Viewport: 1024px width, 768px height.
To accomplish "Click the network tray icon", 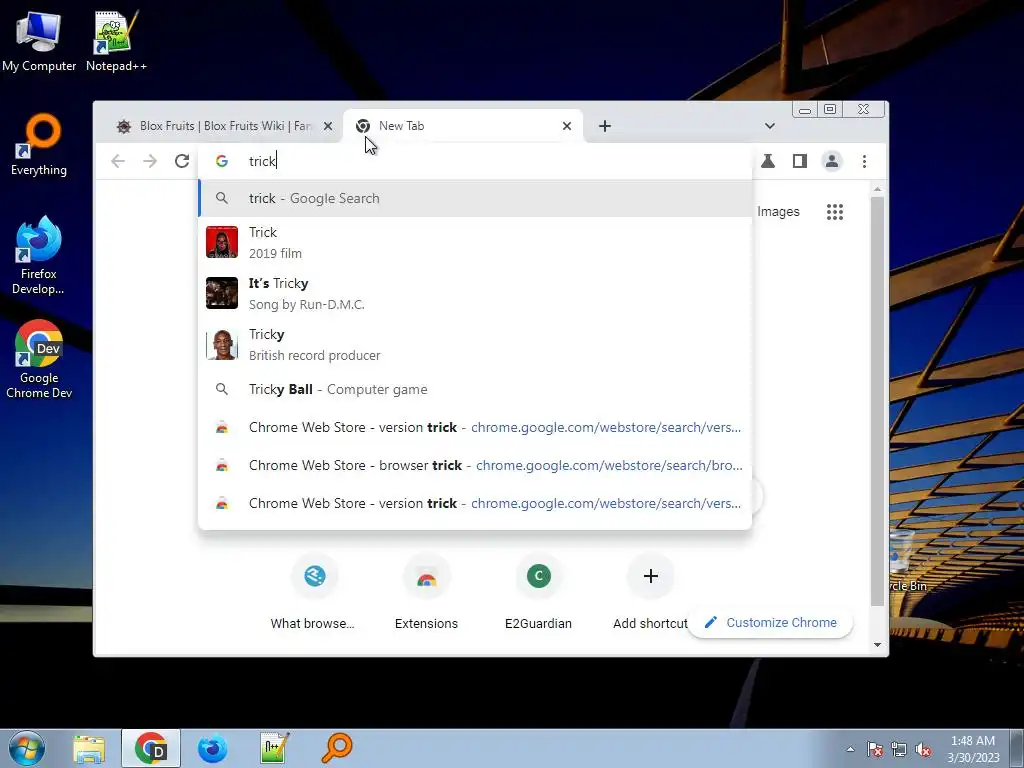I will (x=899, y=749).
